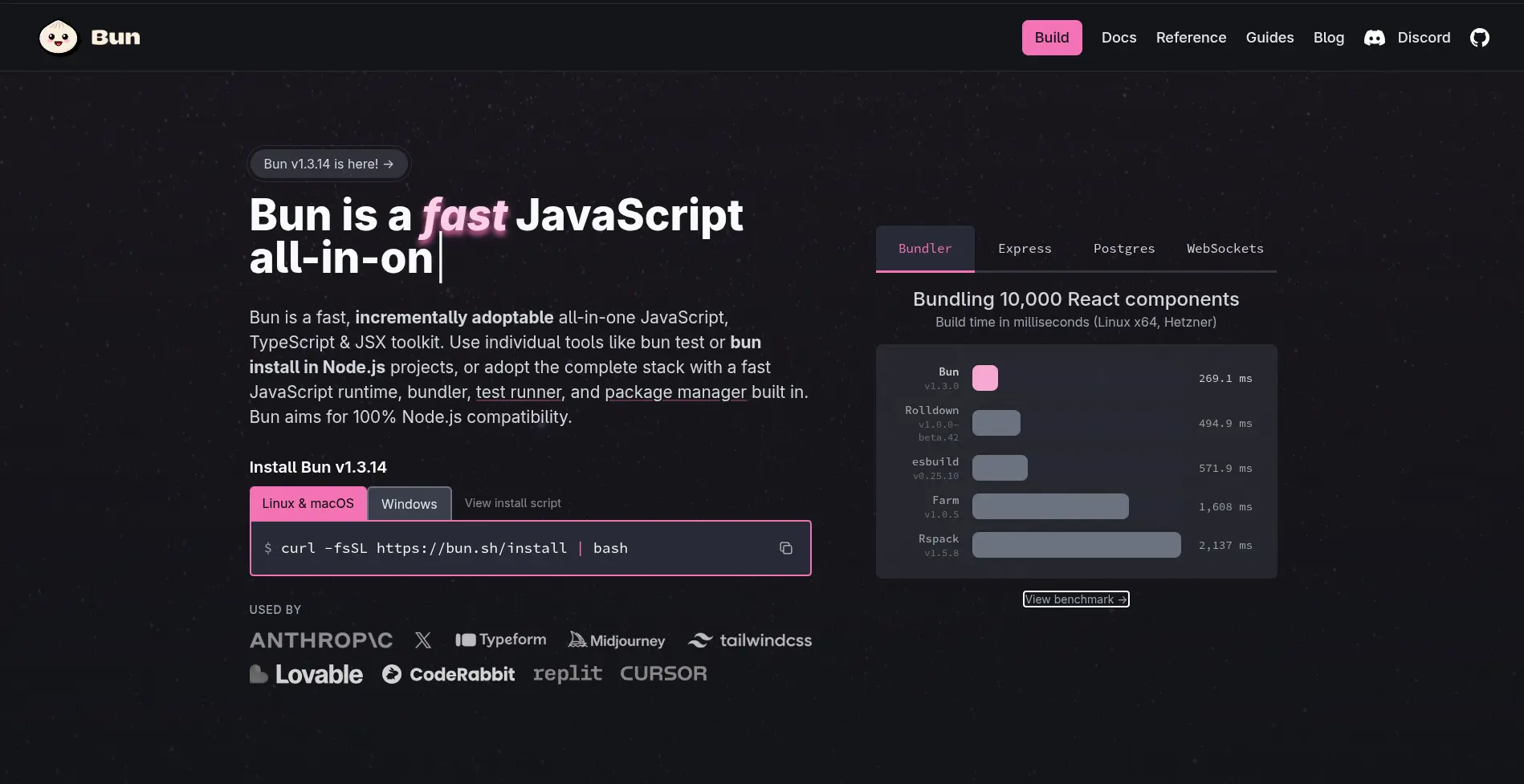This screenshot has height=784, width=1524.
Task: Click the Rolldown benchmark bar
Action: click(x=996, y=423)
